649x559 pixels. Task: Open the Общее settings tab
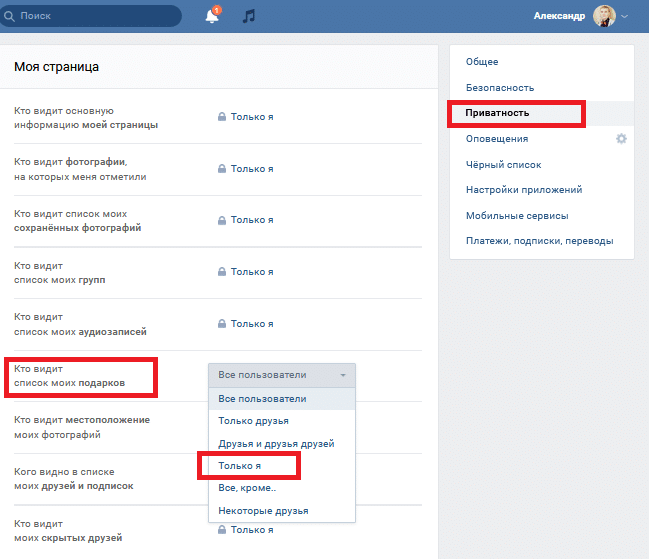[482, 62]
